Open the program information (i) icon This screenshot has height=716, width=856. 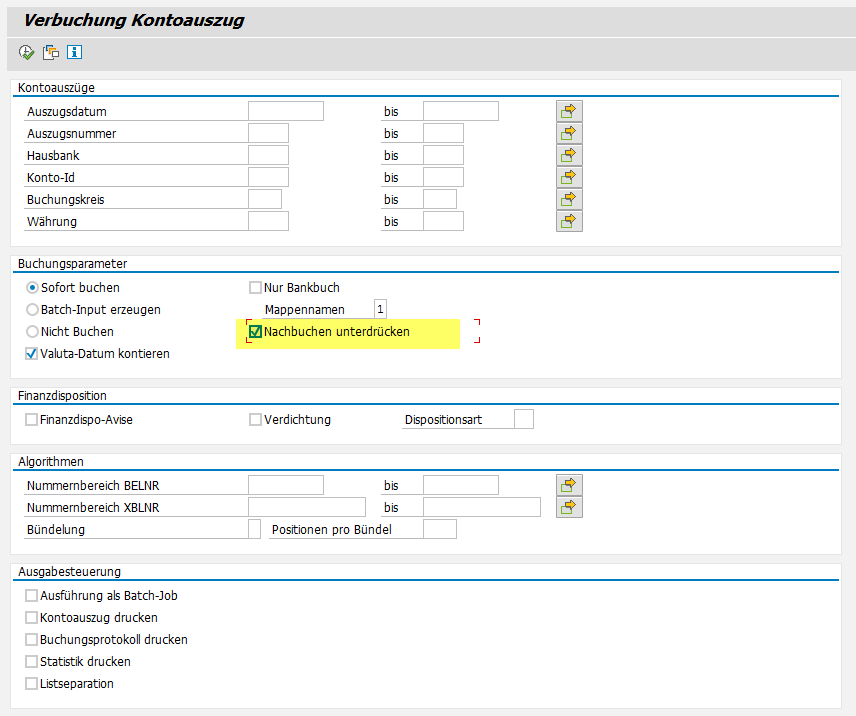(x=74, y=53)
